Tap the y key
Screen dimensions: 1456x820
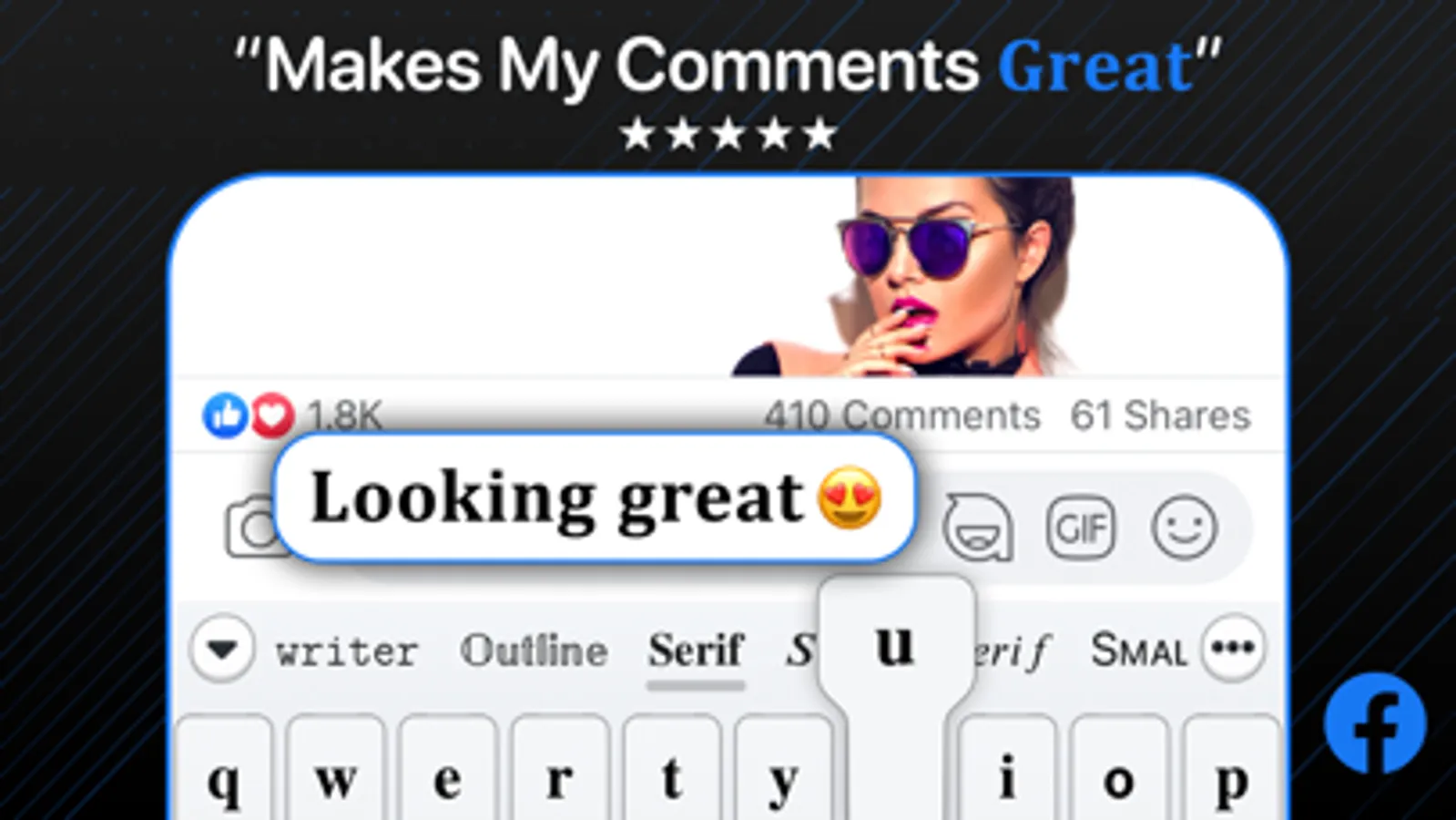[x=783, y=770]
